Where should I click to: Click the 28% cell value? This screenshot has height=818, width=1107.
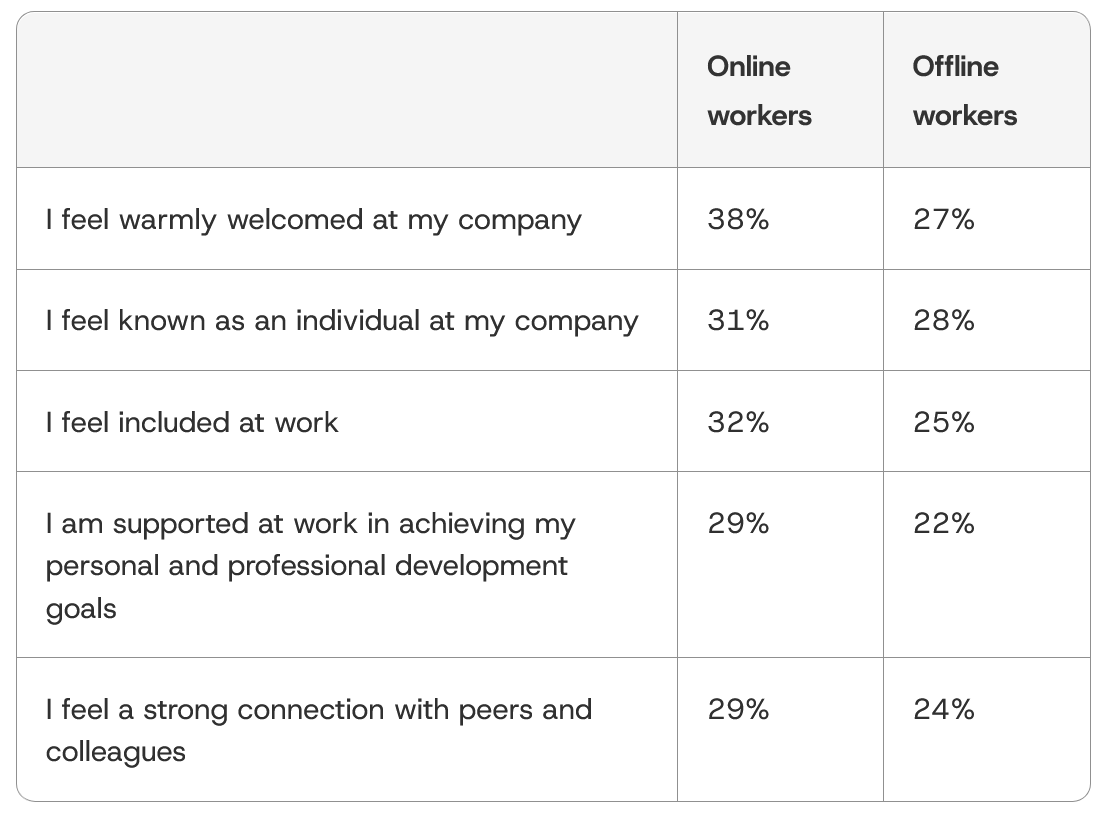[x=943, y=320]
